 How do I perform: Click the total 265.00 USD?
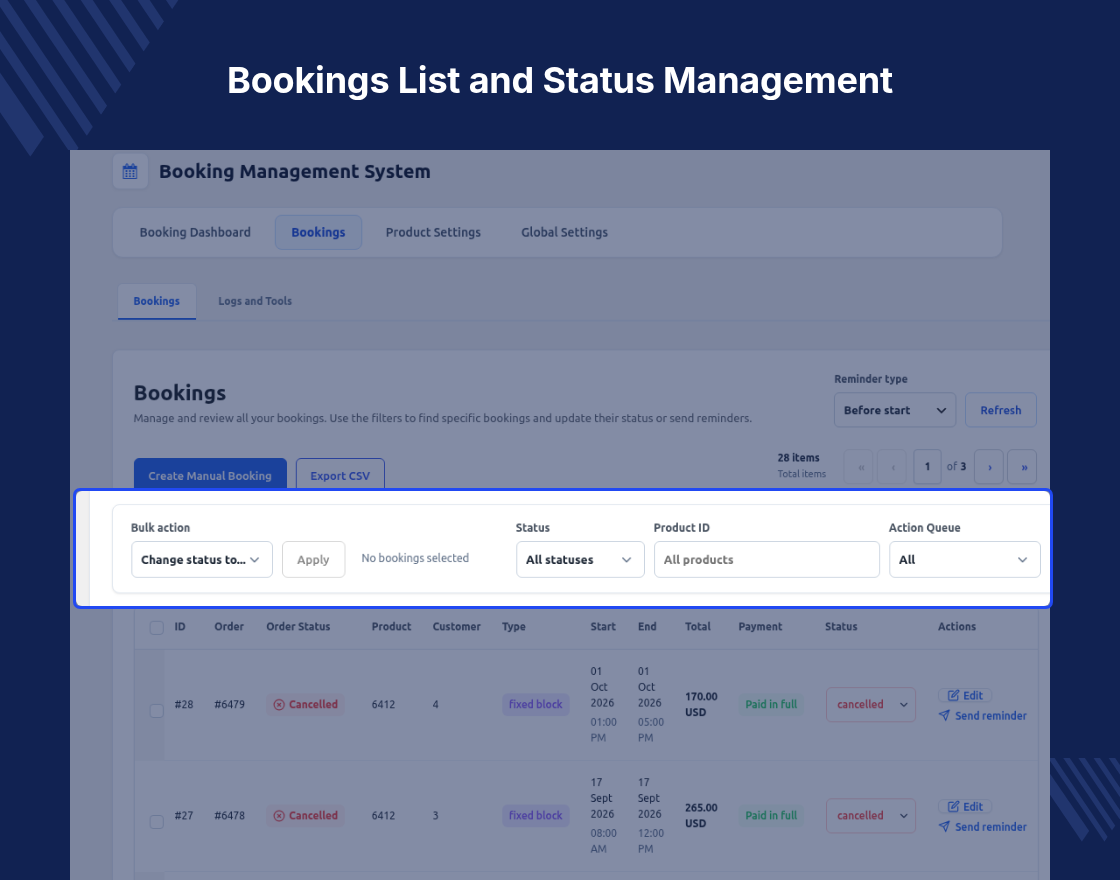point(701,816)
